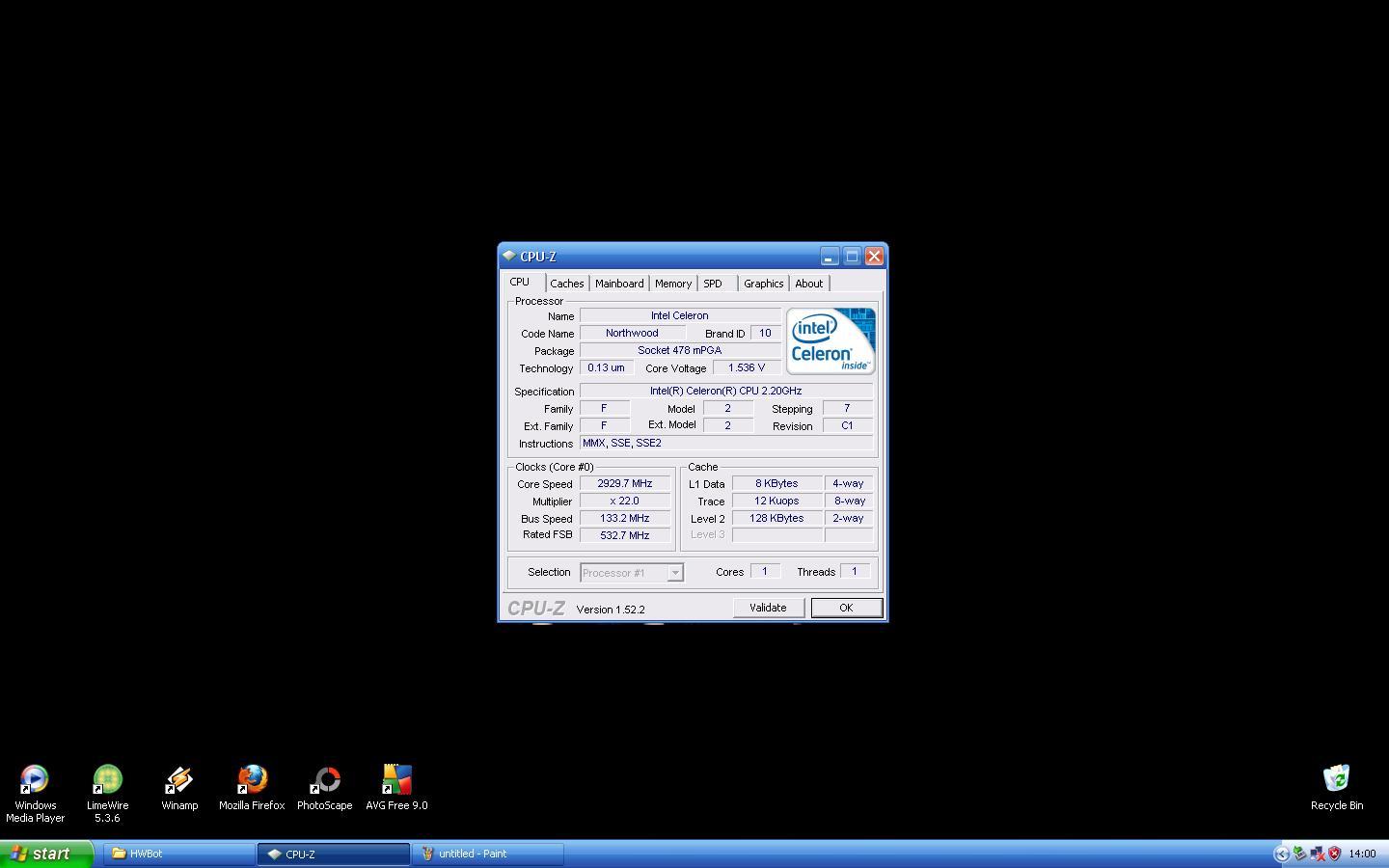Switch to the Graphics tab
This screenshot has height=868, width=1389.
(x=763, y=284)
